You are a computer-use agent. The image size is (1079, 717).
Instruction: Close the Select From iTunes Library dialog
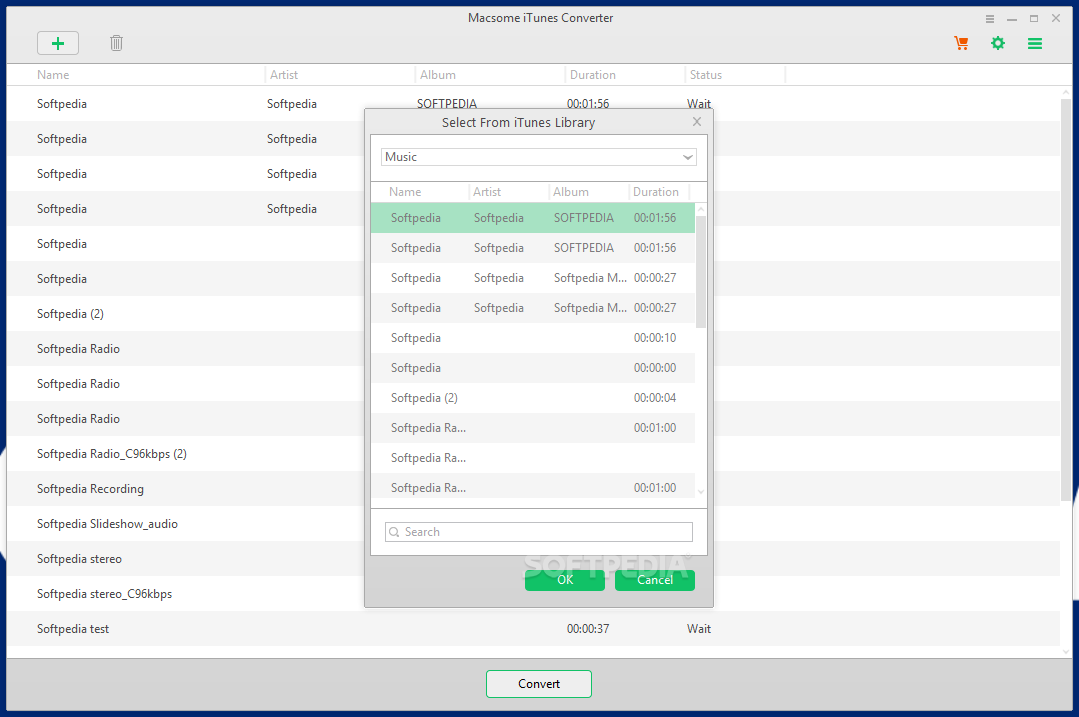697,122
